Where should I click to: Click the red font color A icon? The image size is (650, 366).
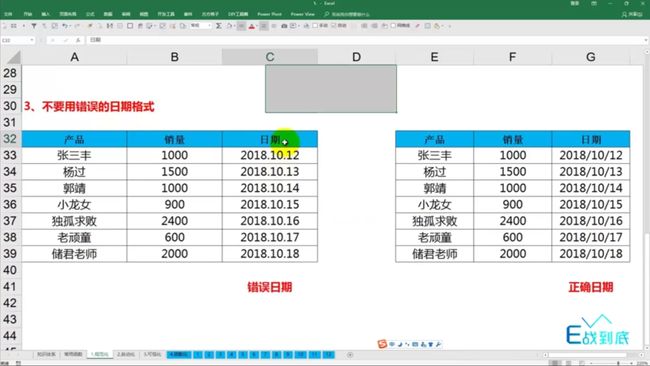pos(251,26)
